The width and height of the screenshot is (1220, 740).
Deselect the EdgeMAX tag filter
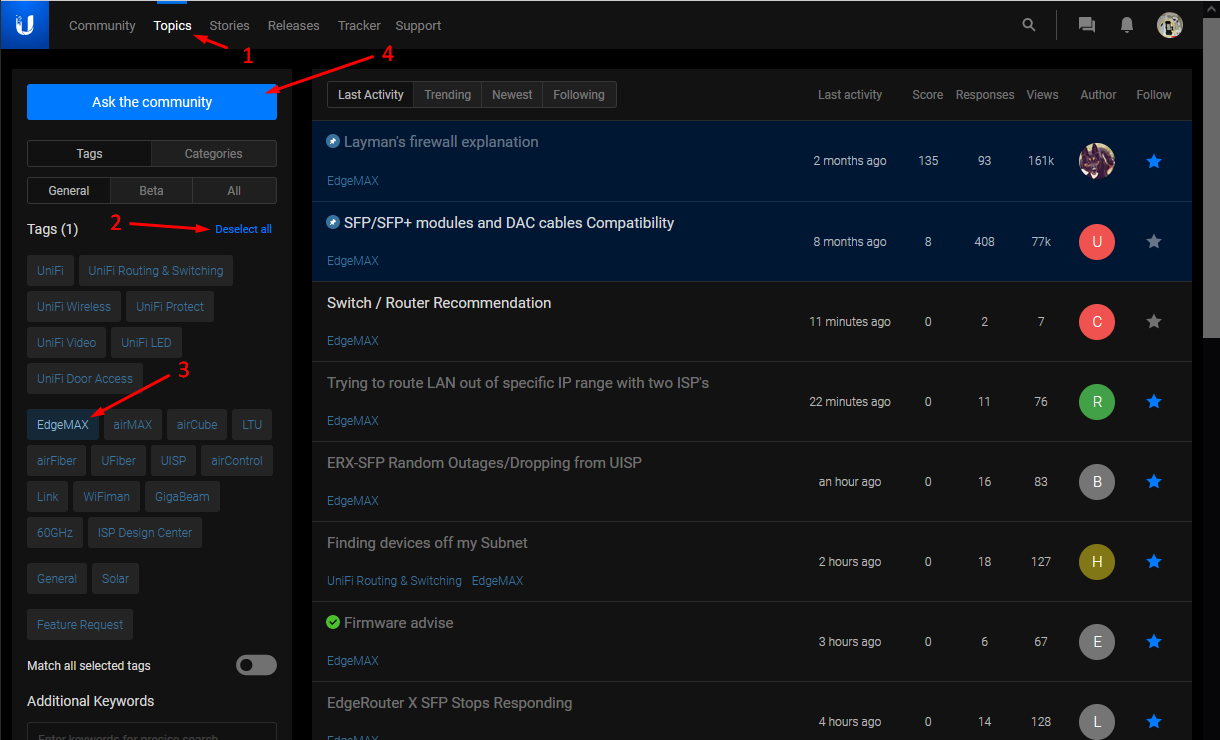click(63, 425)
